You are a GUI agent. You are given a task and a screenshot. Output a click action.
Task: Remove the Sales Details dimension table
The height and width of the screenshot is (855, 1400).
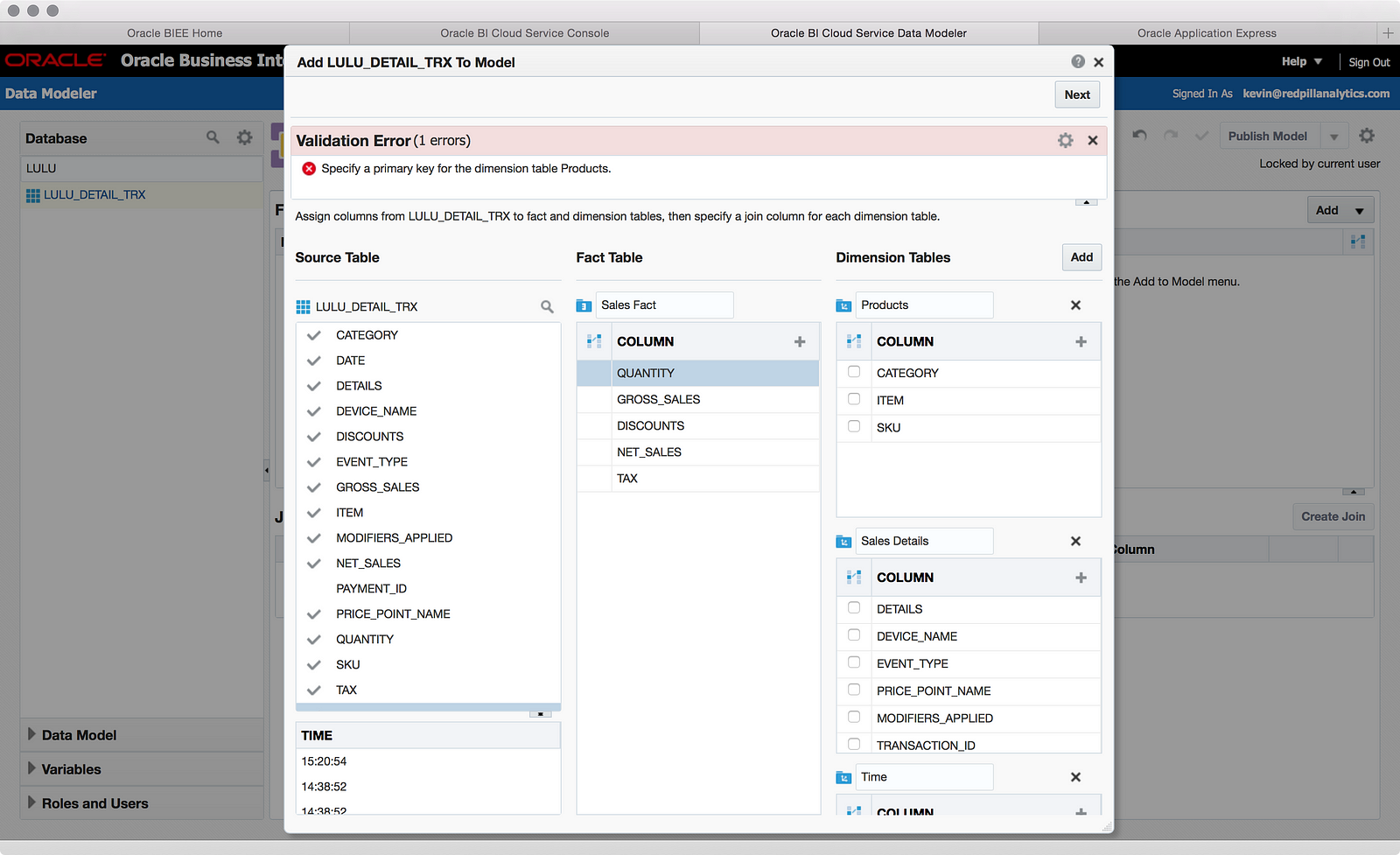point(1076,542)
